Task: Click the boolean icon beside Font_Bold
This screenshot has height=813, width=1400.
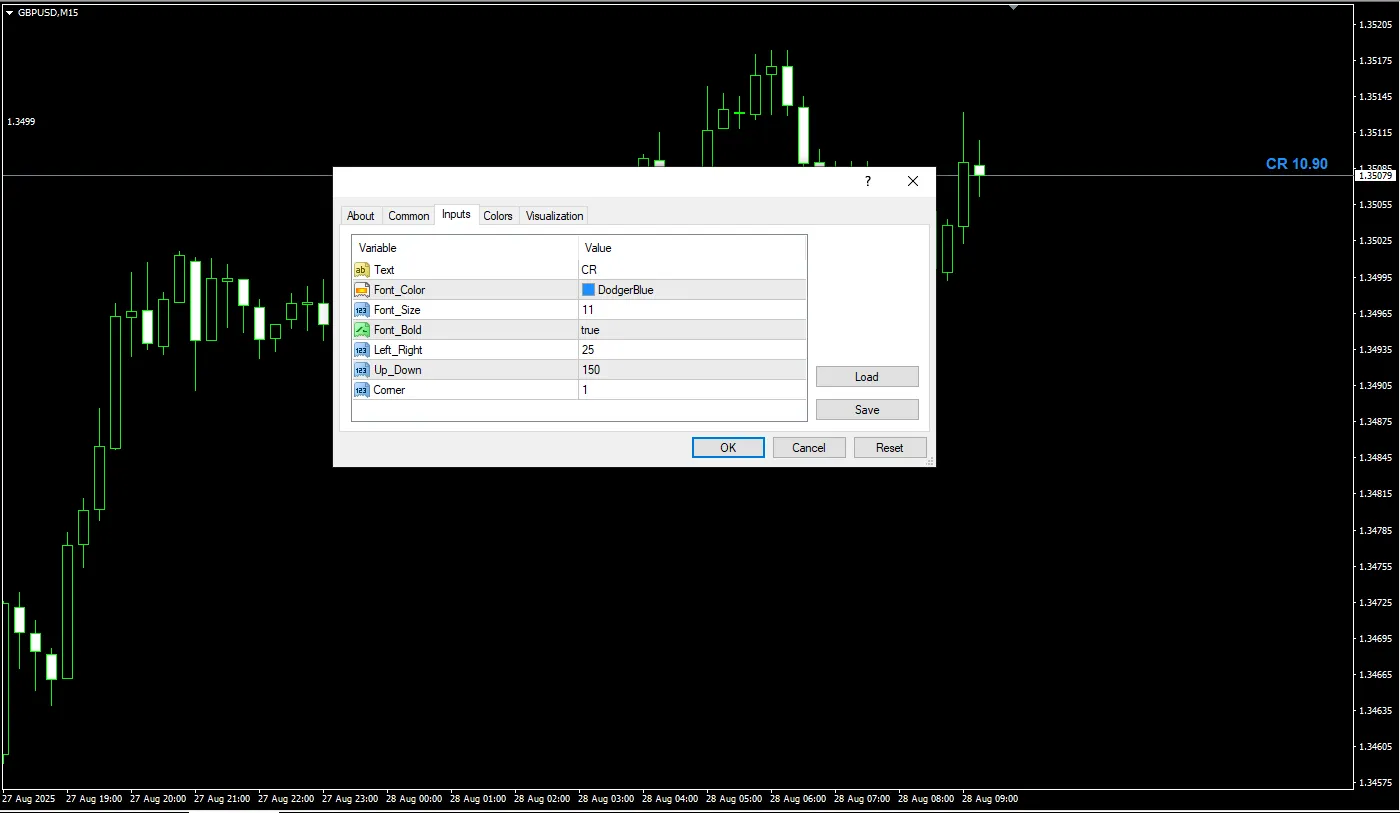Action: tap(362, 330)
